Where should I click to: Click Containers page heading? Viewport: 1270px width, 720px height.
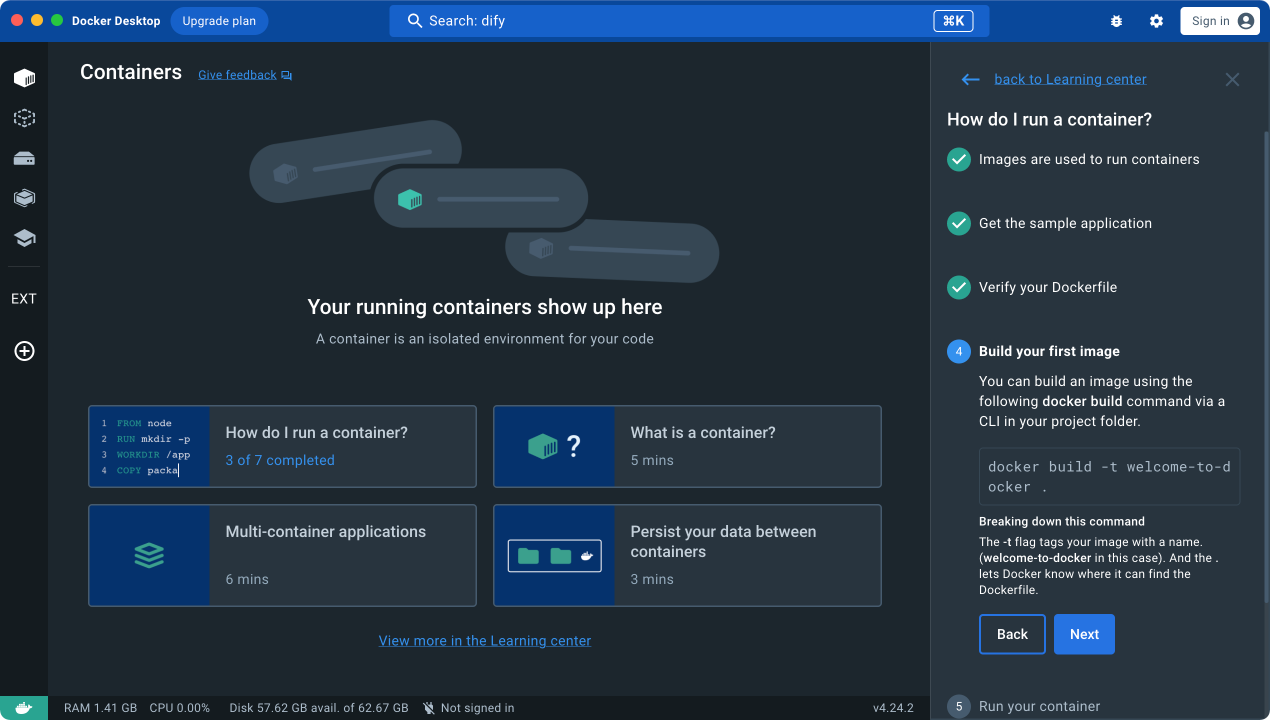[131, 72]
